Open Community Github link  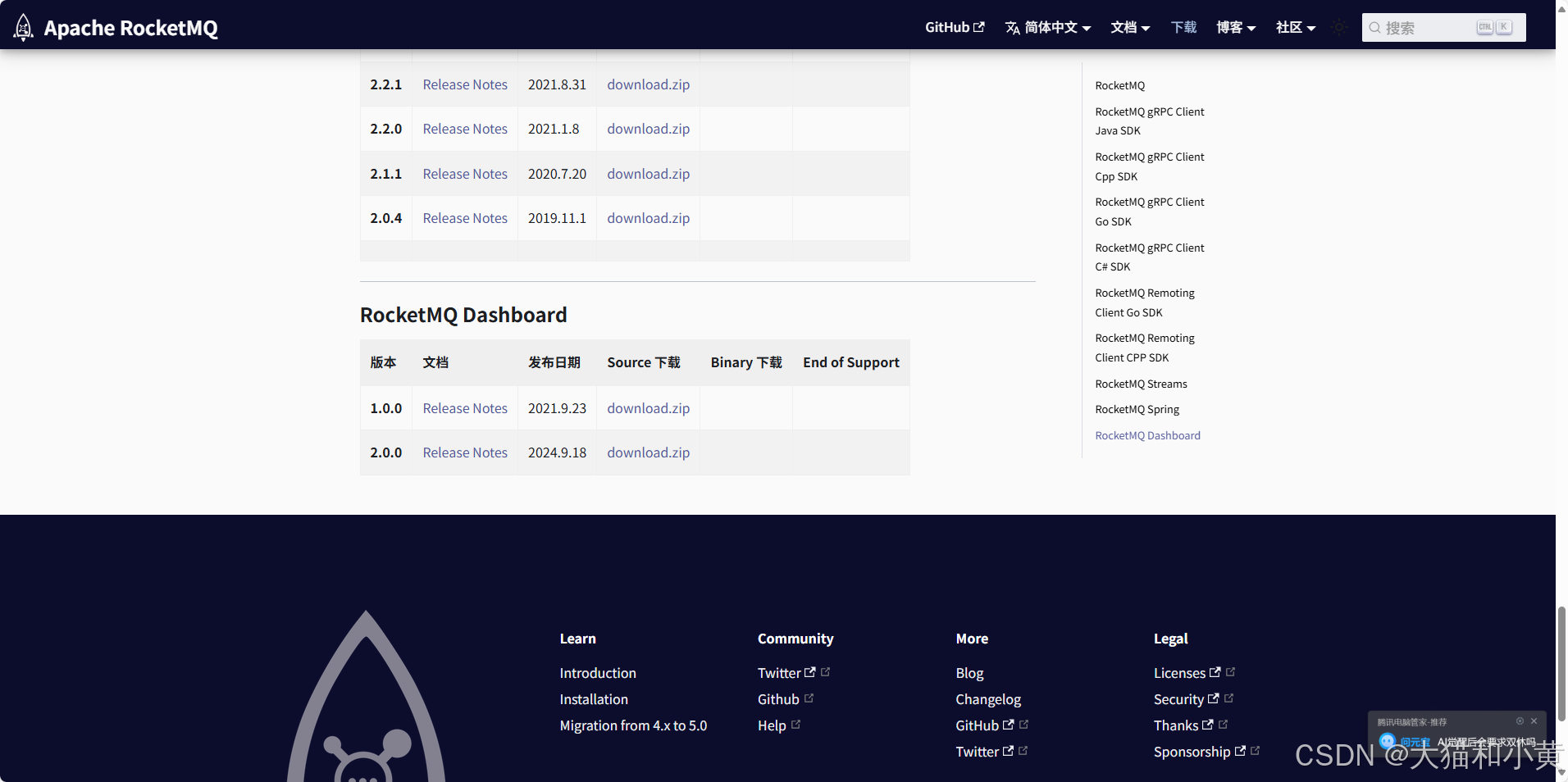point(778,699)
